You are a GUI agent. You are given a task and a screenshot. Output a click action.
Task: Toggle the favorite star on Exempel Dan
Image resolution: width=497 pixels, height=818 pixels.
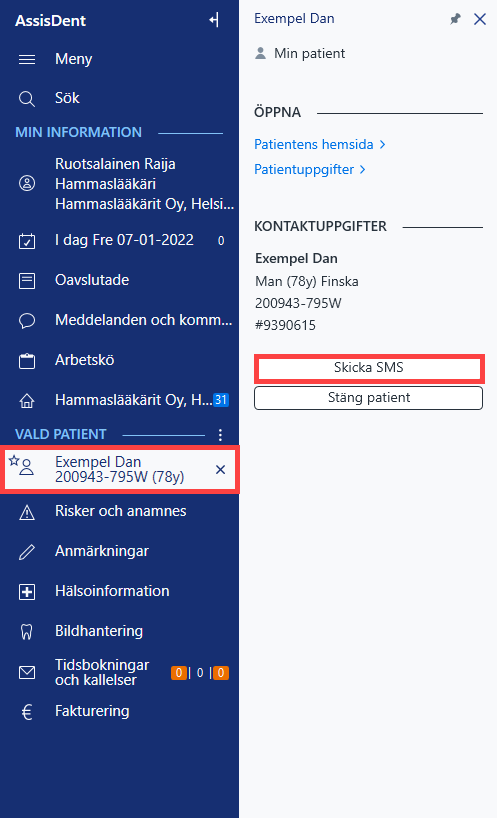point(14,460)
